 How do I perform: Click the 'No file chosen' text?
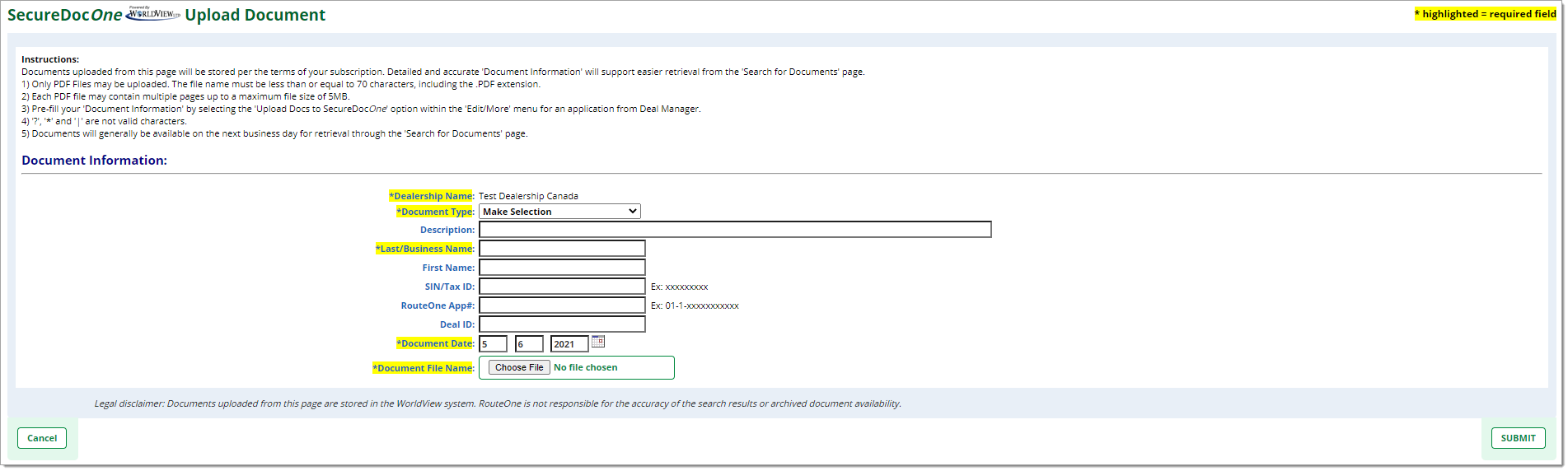point(586,367)
